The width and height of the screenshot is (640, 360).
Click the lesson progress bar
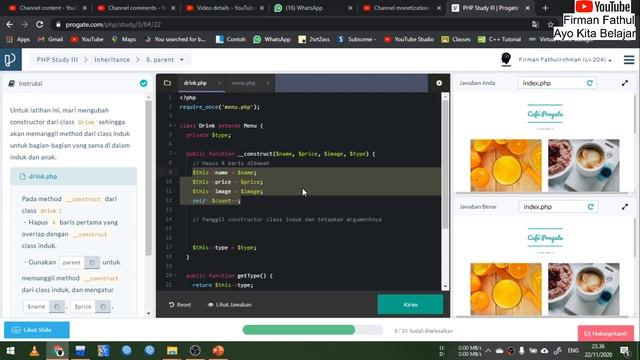pos(312,330)
